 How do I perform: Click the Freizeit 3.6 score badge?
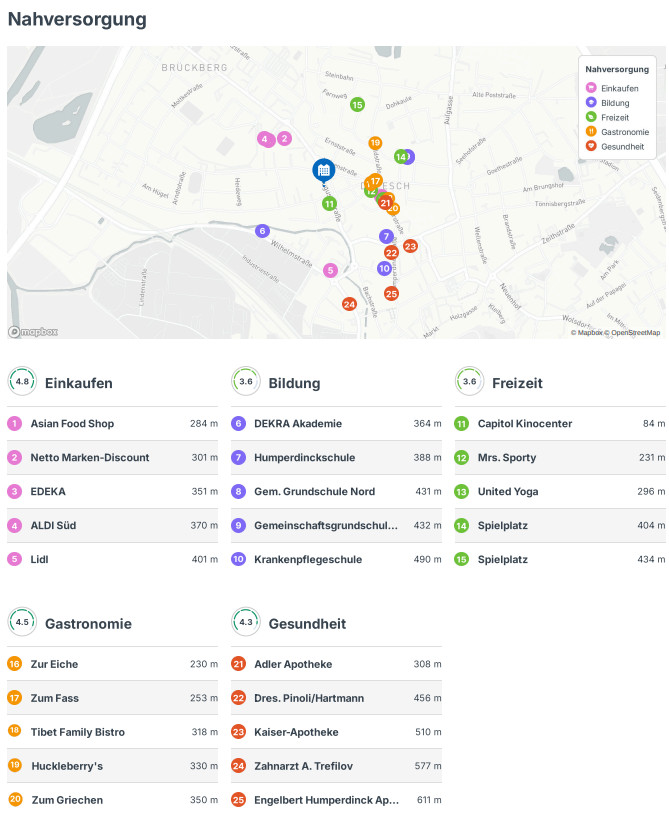[x=470, y=382]
